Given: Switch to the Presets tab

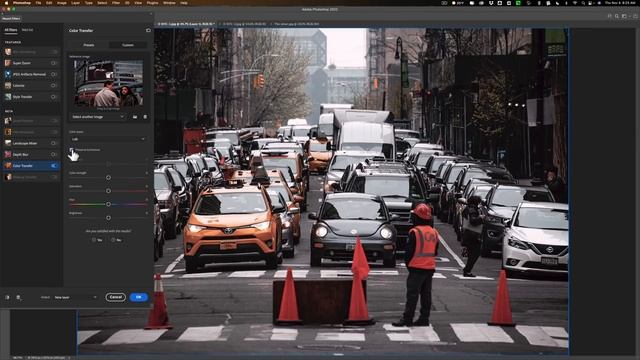Looking at the screenshot, I should click(x=89, y=45).
